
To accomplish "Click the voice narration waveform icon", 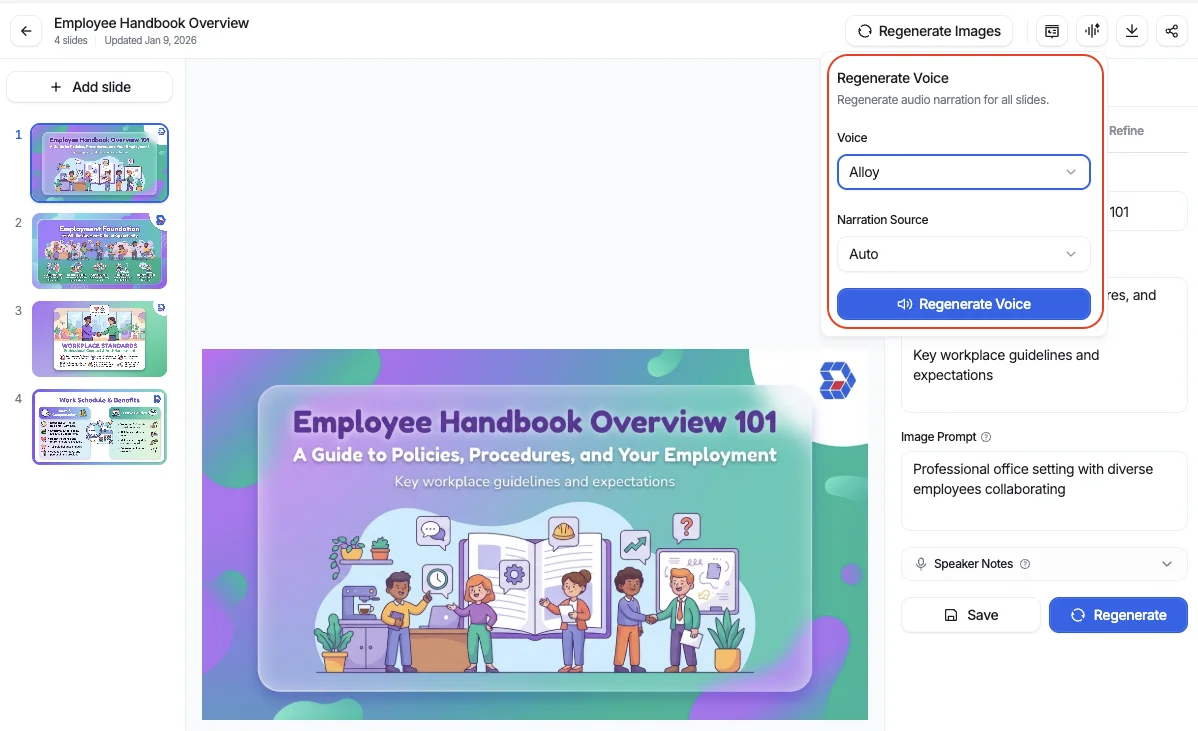I will (x=1092, y=31).
